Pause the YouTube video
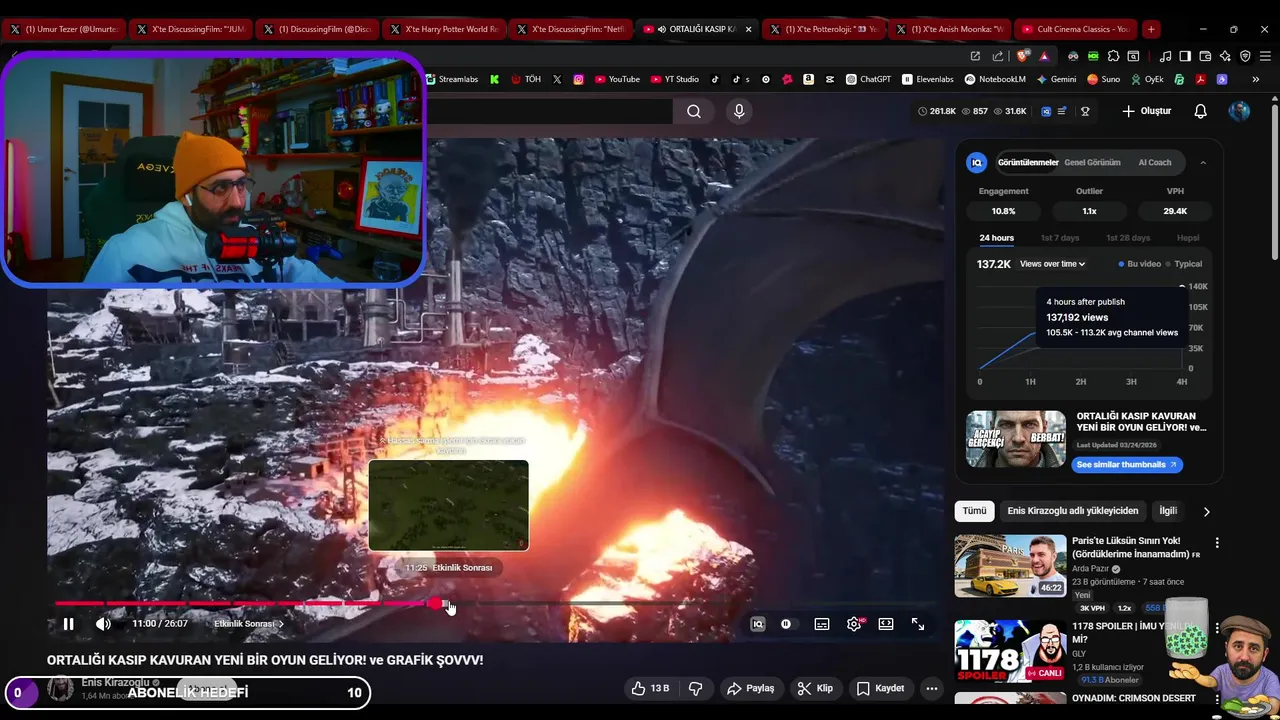This screenshot has width=1280, height=720. [68, 624]
